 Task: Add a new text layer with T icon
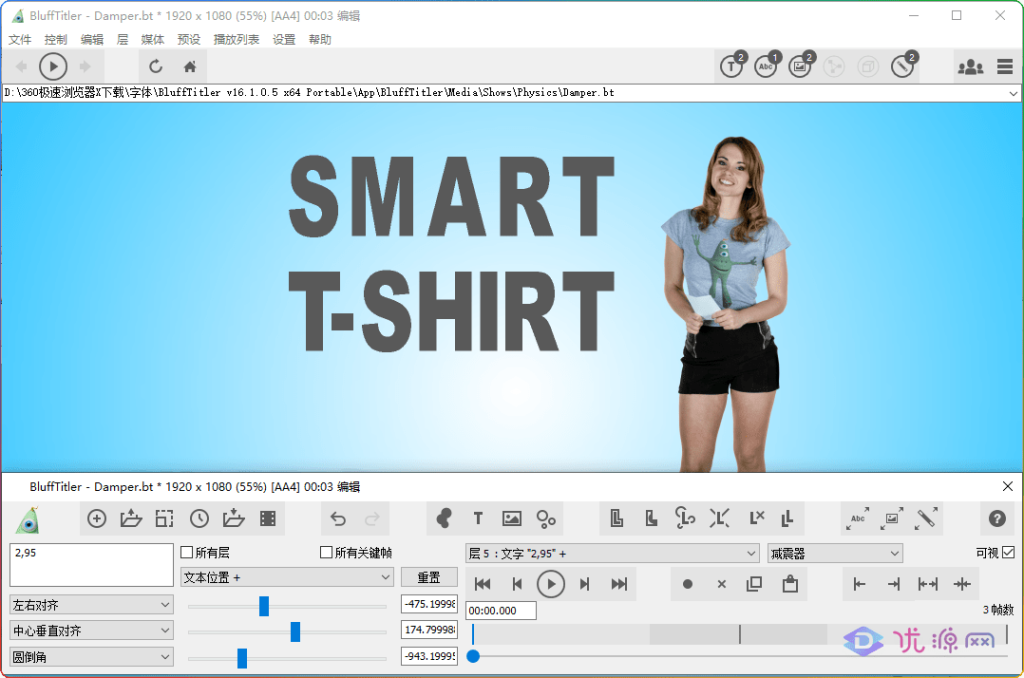(x=478, y=519)
